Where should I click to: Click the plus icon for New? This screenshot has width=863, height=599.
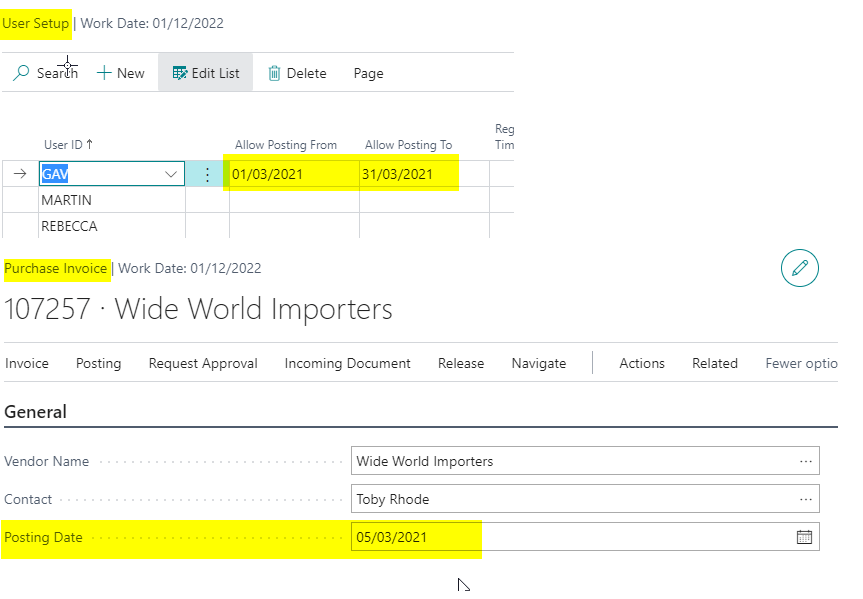[103, 73]
